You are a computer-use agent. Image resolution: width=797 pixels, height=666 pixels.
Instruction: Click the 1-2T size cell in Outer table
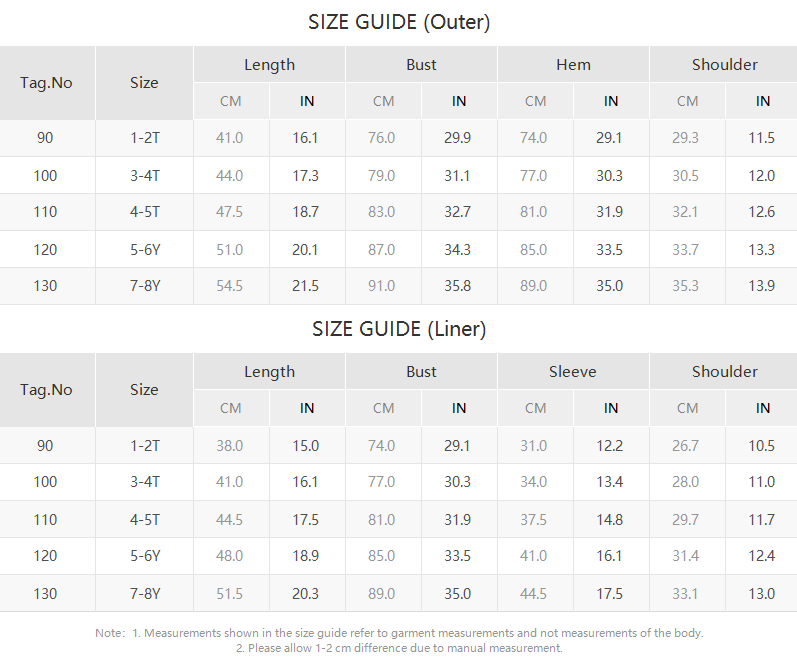(144, 138)
